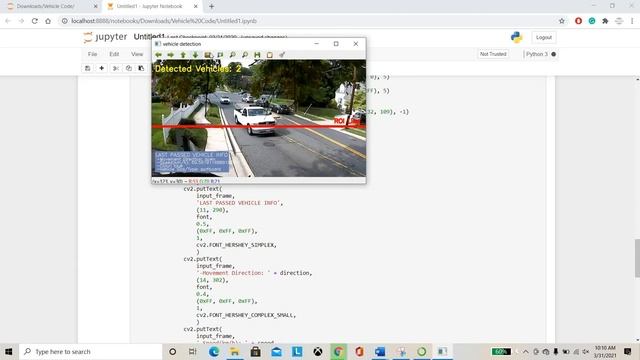The image size is (640, 360).
Task: Copy selected cells in Jupyter toolbar
Action: pyautogui.click(x=129, y=68)
